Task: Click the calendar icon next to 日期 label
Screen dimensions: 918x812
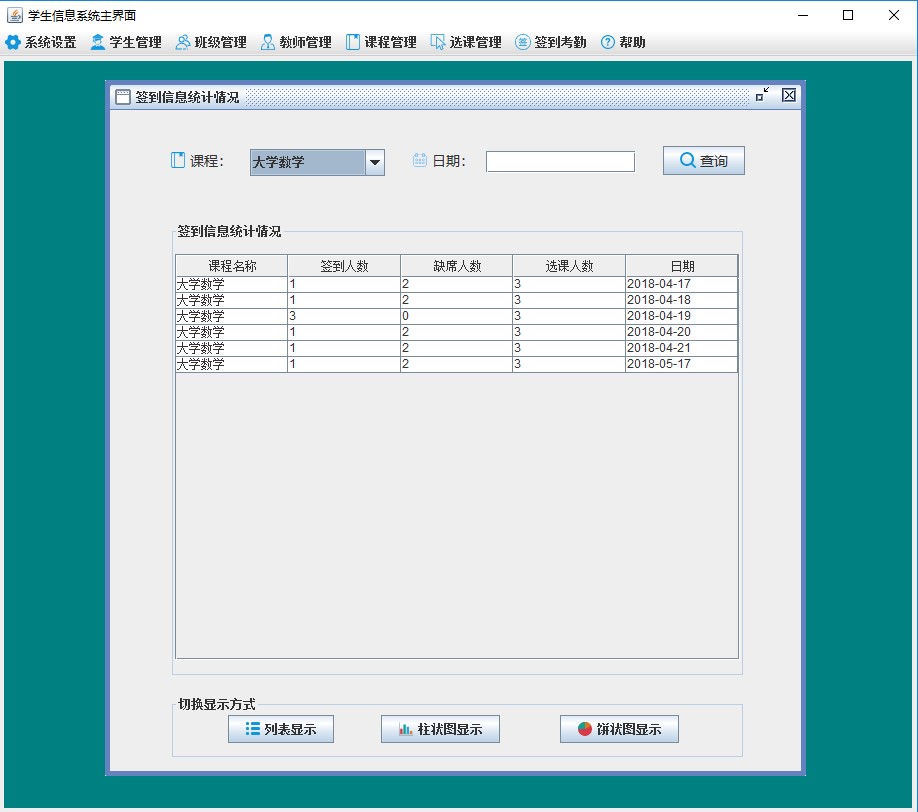Action: (x=420, y=159)
